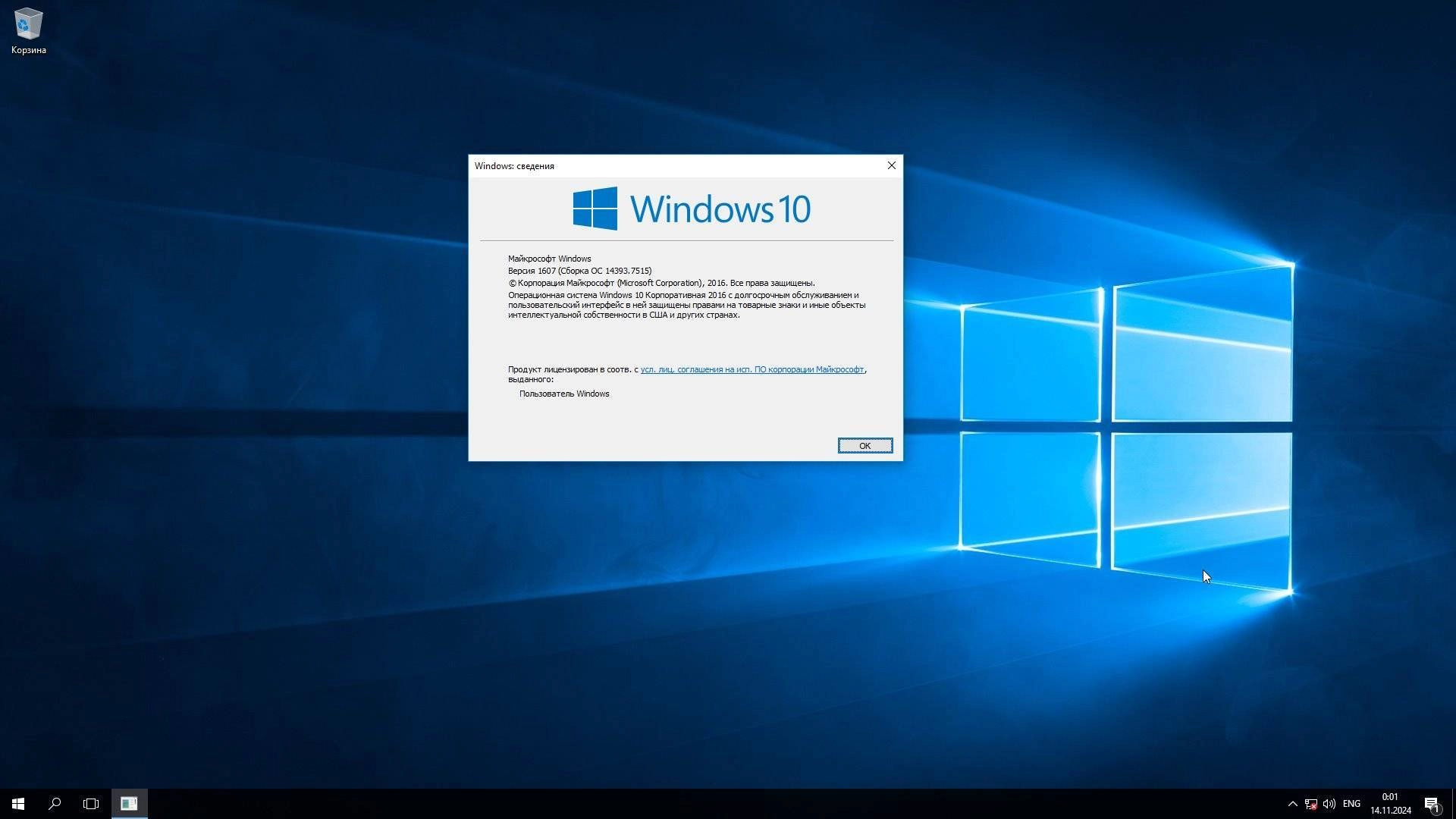
Task: Click the text 'Пользователь Windows'
Action: (564, 394)
